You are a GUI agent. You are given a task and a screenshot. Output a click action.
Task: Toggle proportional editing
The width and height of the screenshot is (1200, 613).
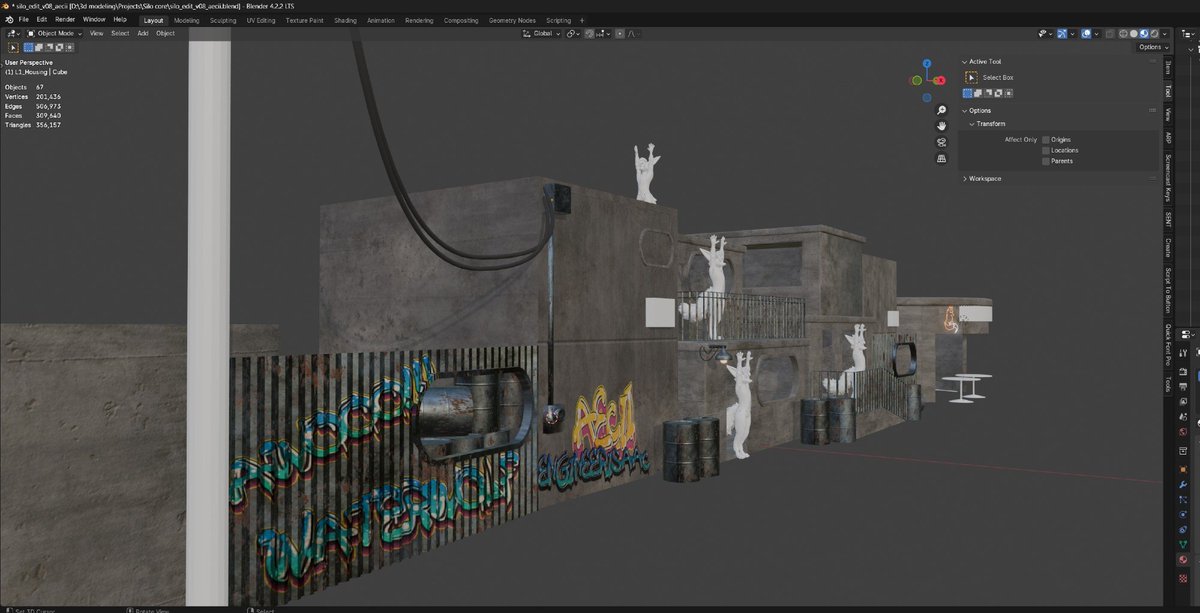point(619,33)
